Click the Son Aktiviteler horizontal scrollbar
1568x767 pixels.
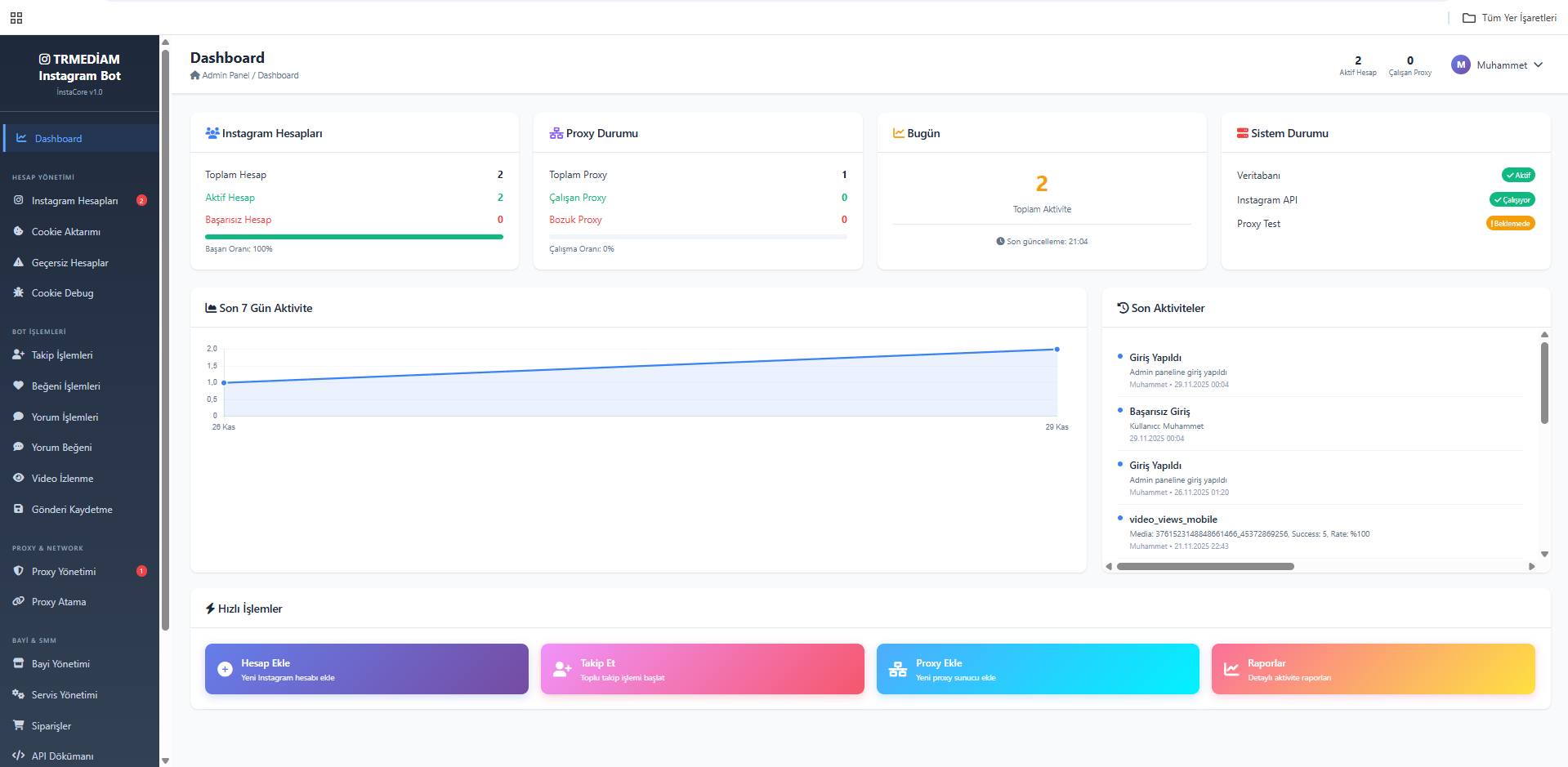click(x=1205, y=566)
